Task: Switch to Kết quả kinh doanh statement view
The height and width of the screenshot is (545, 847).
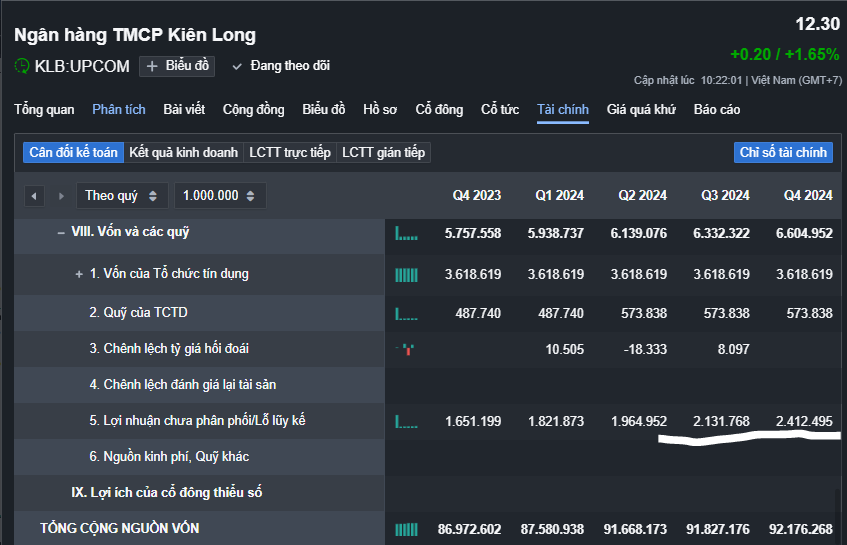Action: click(x=184, y=153)
